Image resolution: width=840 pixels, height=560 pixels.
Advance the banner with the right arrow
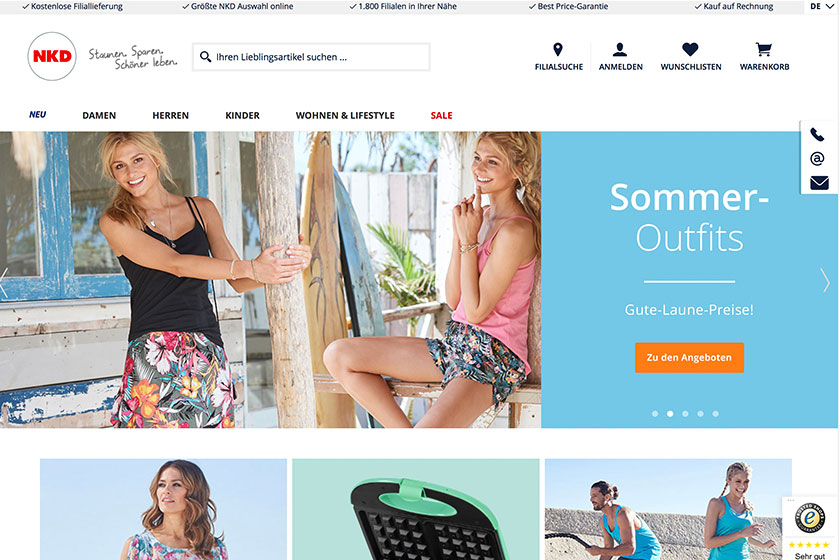[826, 280]
